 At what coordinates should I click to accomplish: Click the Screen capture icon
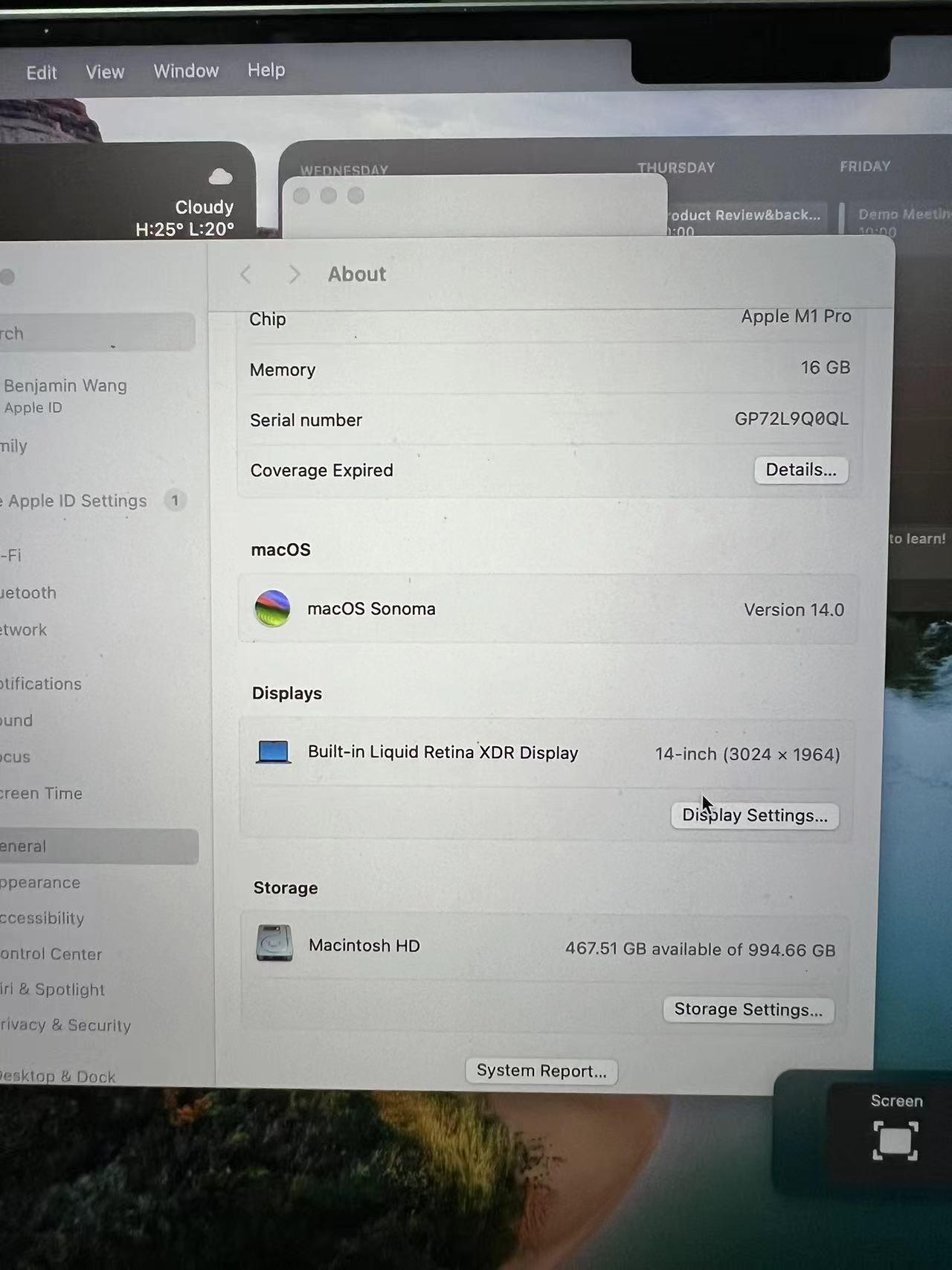895,1140
